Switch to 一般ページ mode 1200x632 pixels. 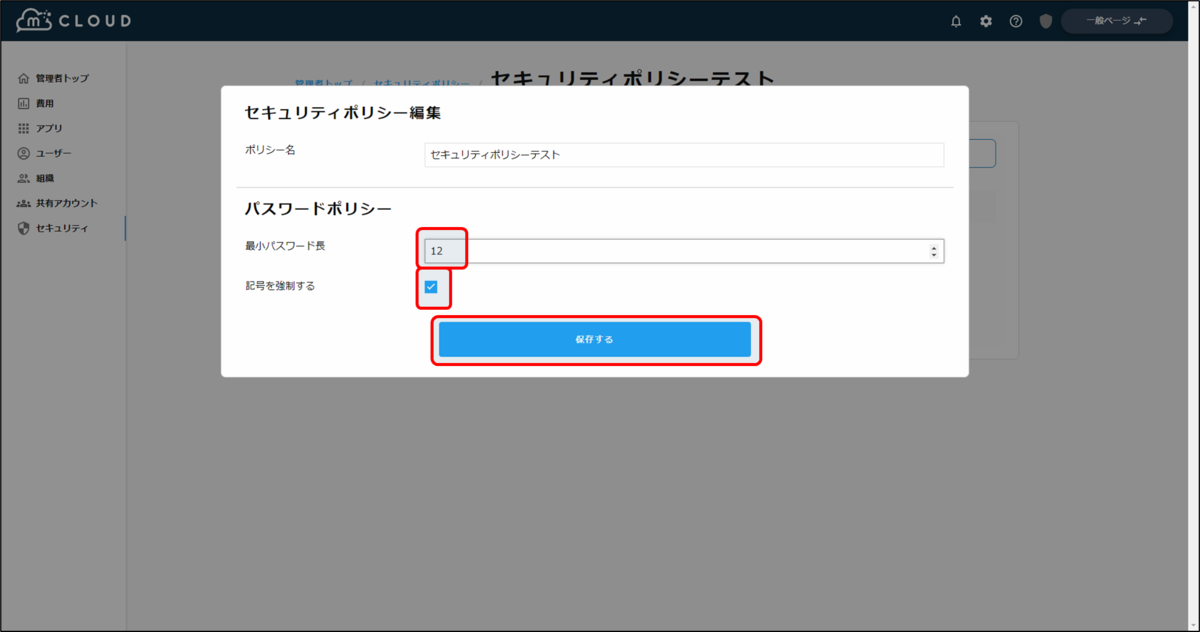pyautogui.click(x=1115, y=20)
